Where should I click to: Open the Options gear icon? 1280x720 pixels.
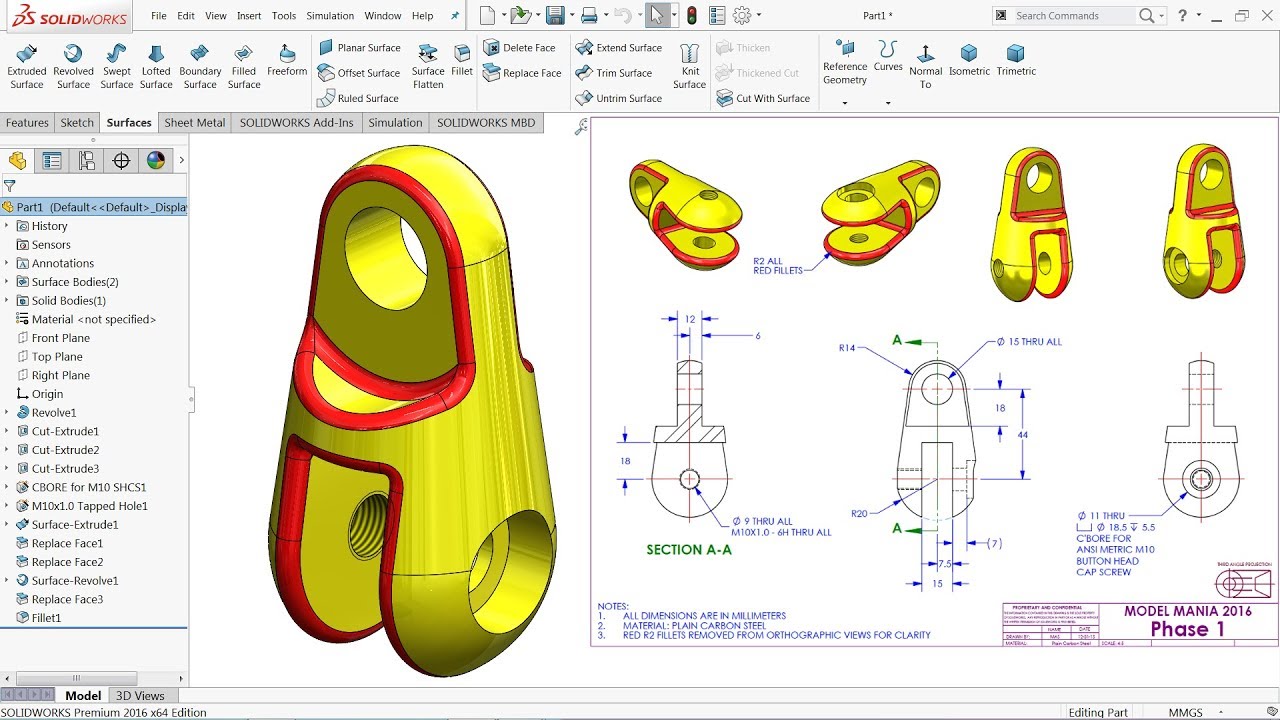(742, 15)
